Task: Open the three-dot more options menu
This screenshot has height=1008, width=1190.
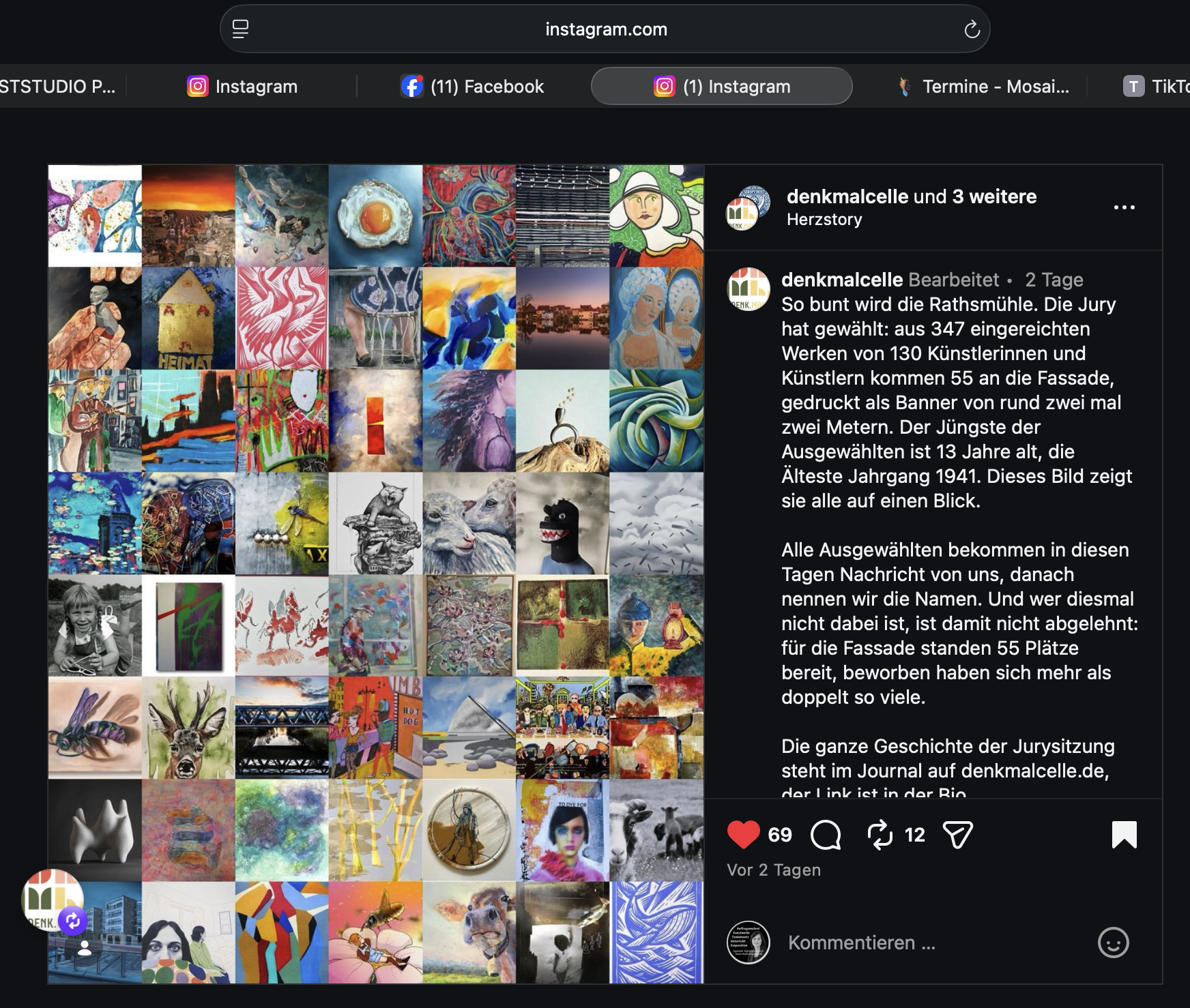Action: click(1124, 207)
